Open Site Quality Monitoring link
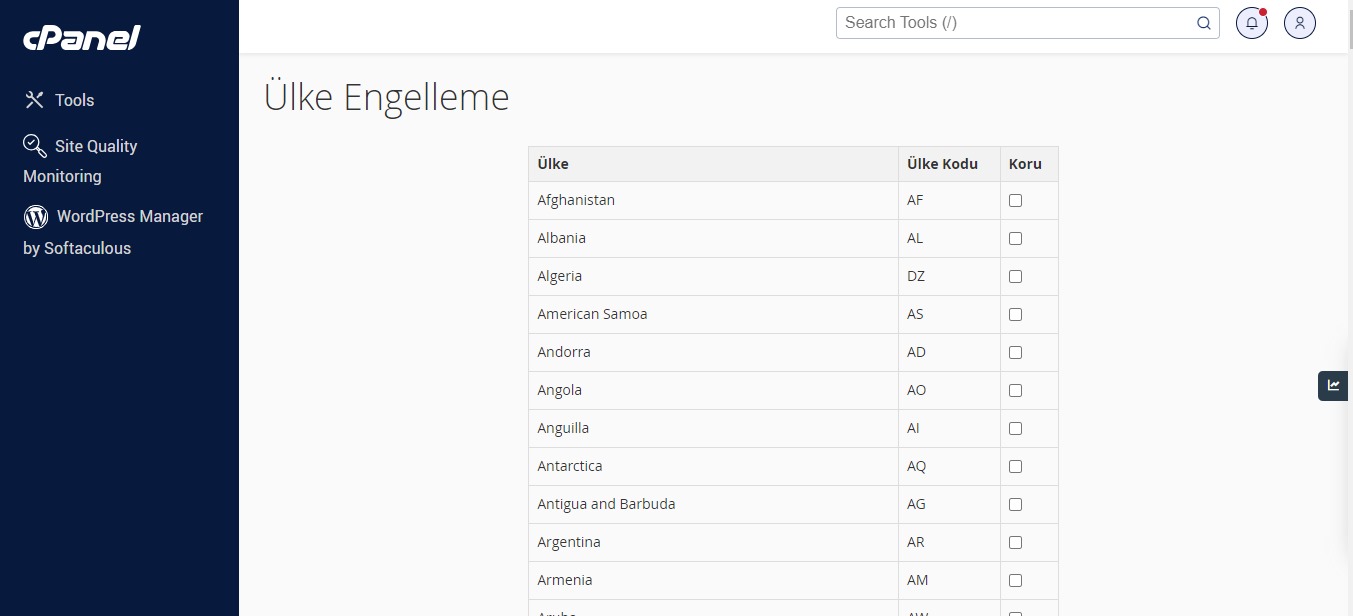The image size is (1353, 616). click(80, 161)
